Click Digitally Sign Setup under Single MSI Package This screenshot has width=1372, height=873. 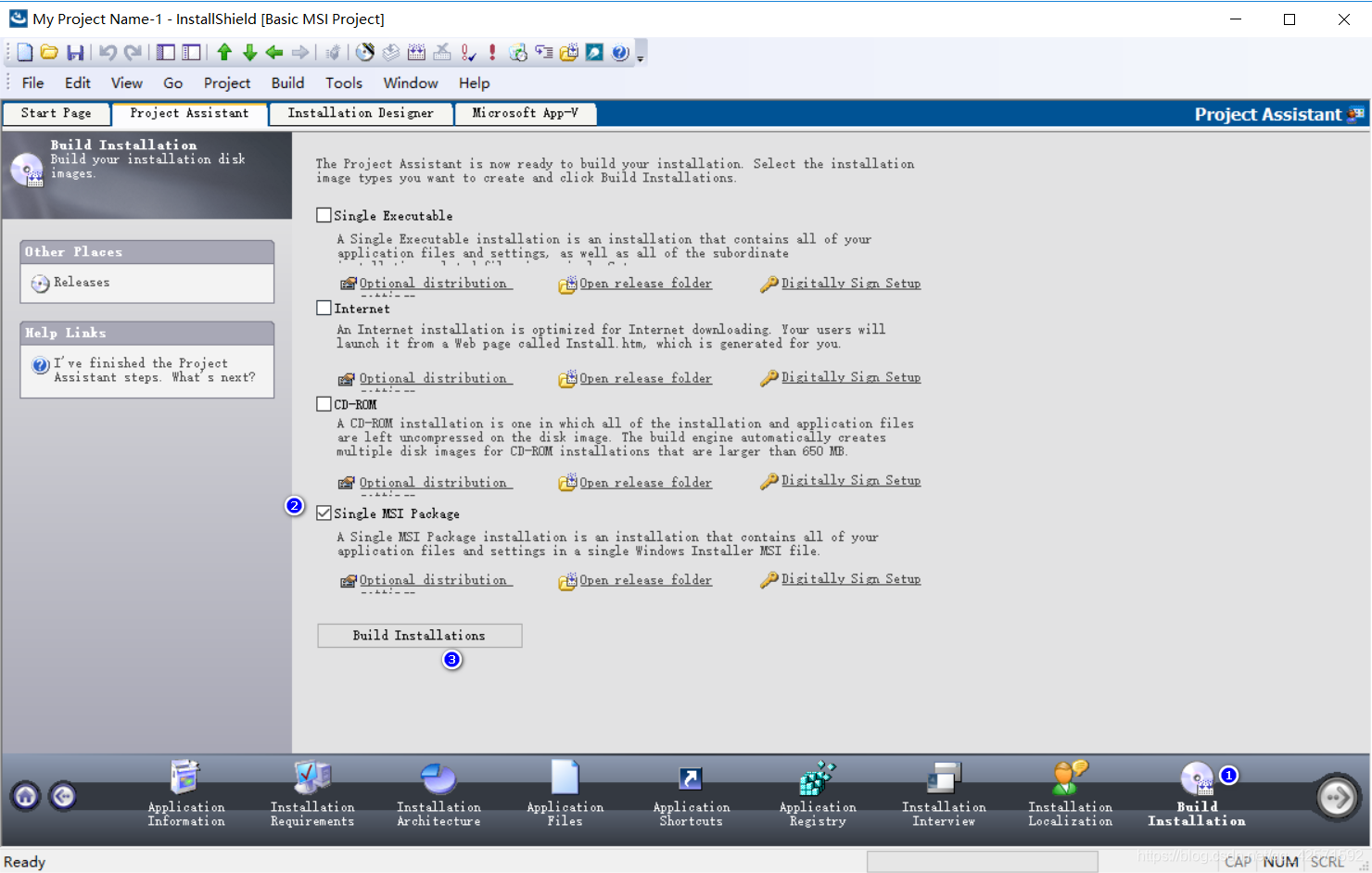(851, 578)
